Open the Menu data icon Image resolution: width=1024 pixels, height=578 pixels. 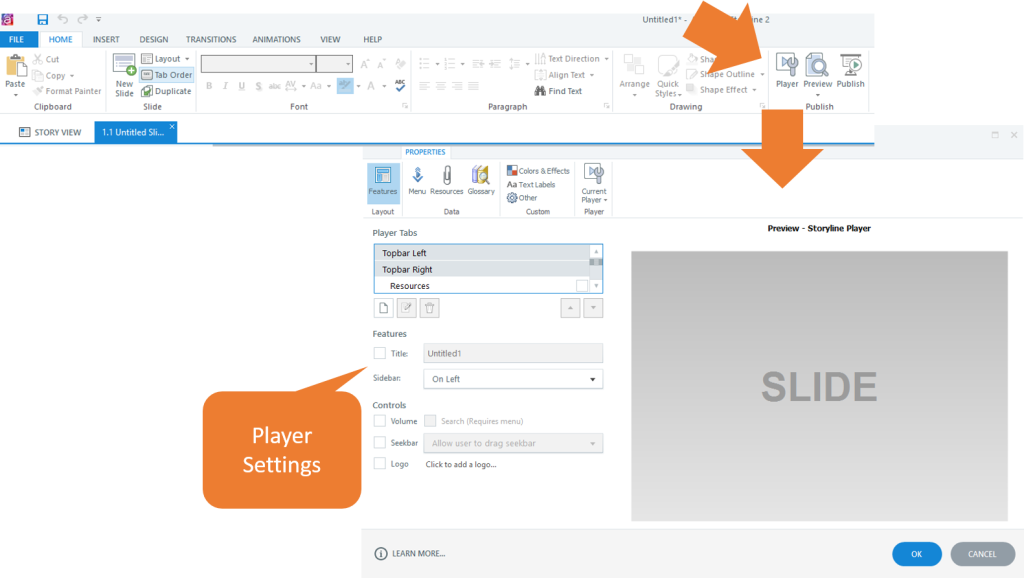coord(417,180)
